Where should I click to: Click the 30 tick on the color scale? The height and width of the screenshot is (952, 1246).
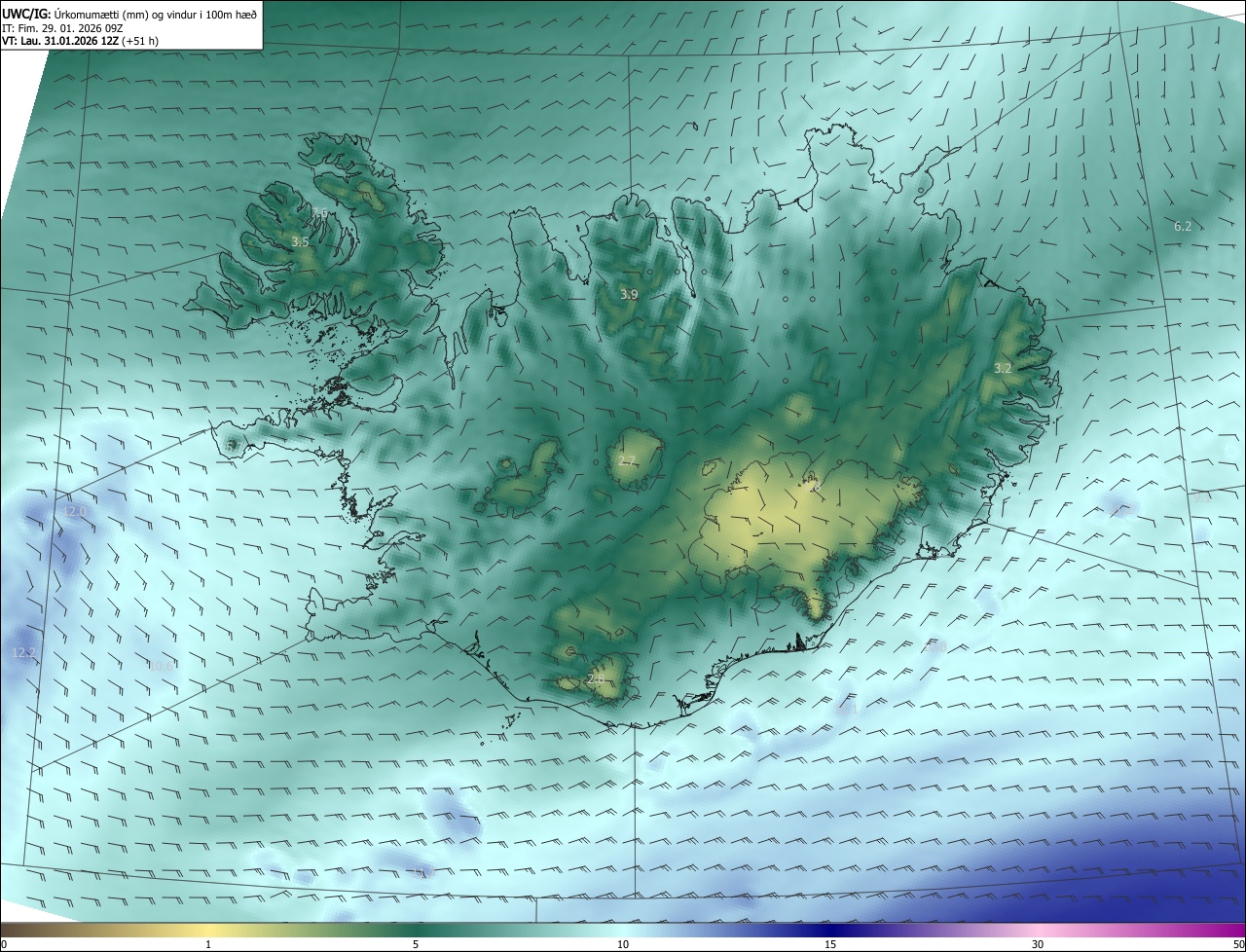click(1038, 944)
